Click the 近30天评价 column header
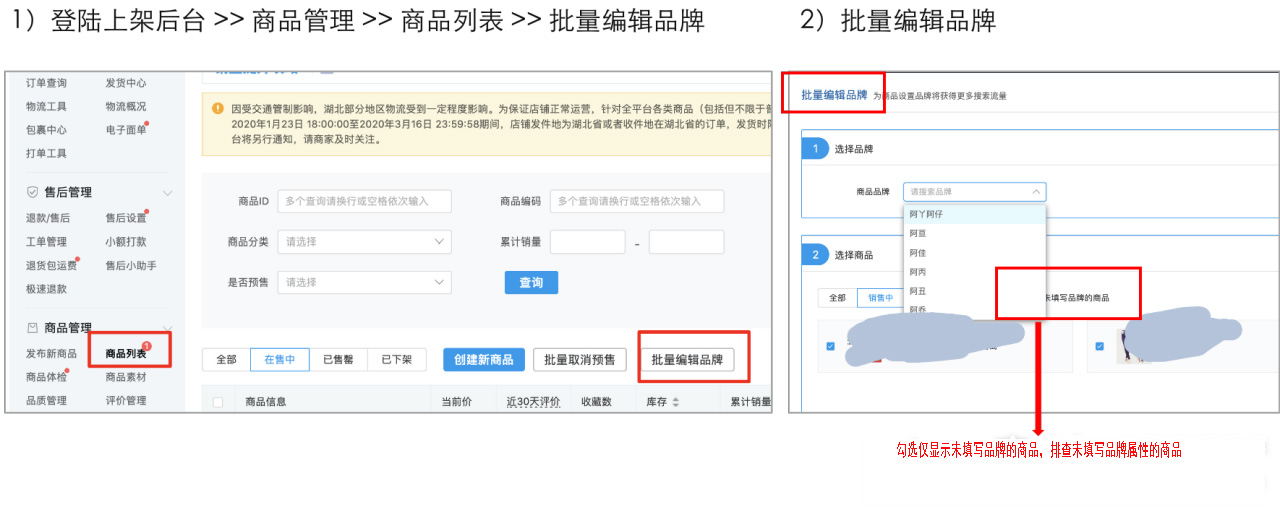Viewport: 1280px width, 513px height. [533, 402]
